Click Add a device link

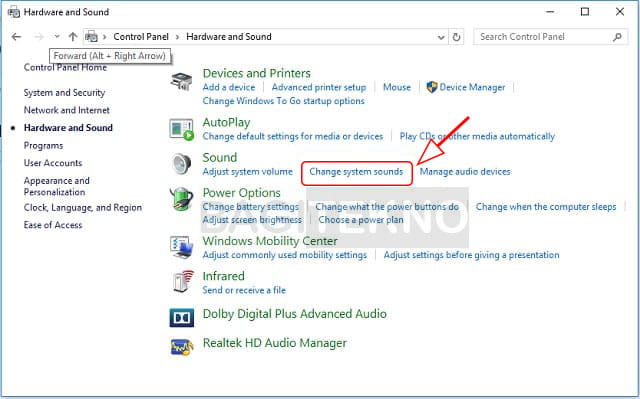(229, 87)
